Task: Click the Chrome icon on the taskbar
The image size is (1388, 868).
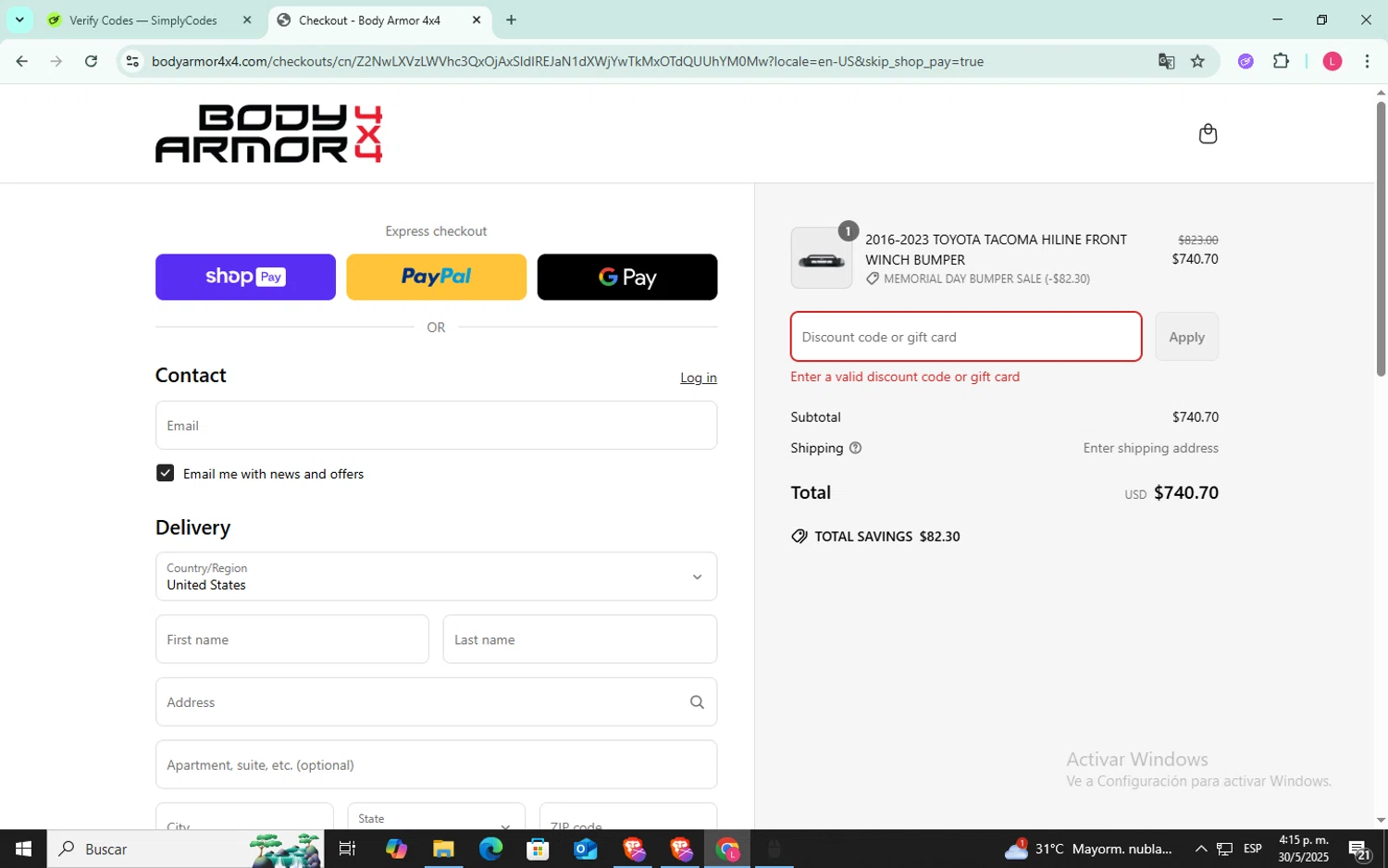Action: 727,849
